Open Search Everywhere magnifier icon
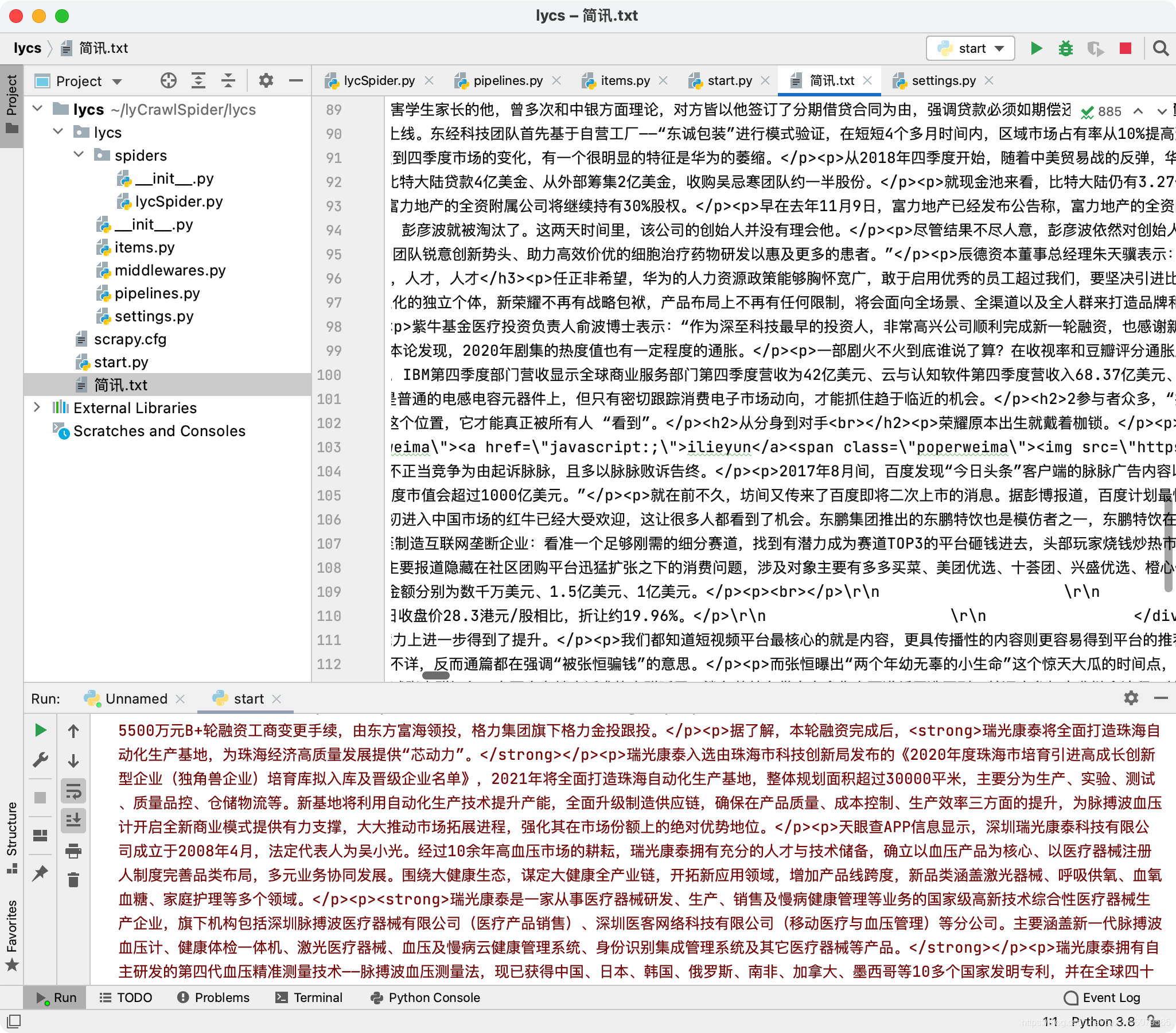This screenshot has width=1176, height=1033. click(1161, 48)
